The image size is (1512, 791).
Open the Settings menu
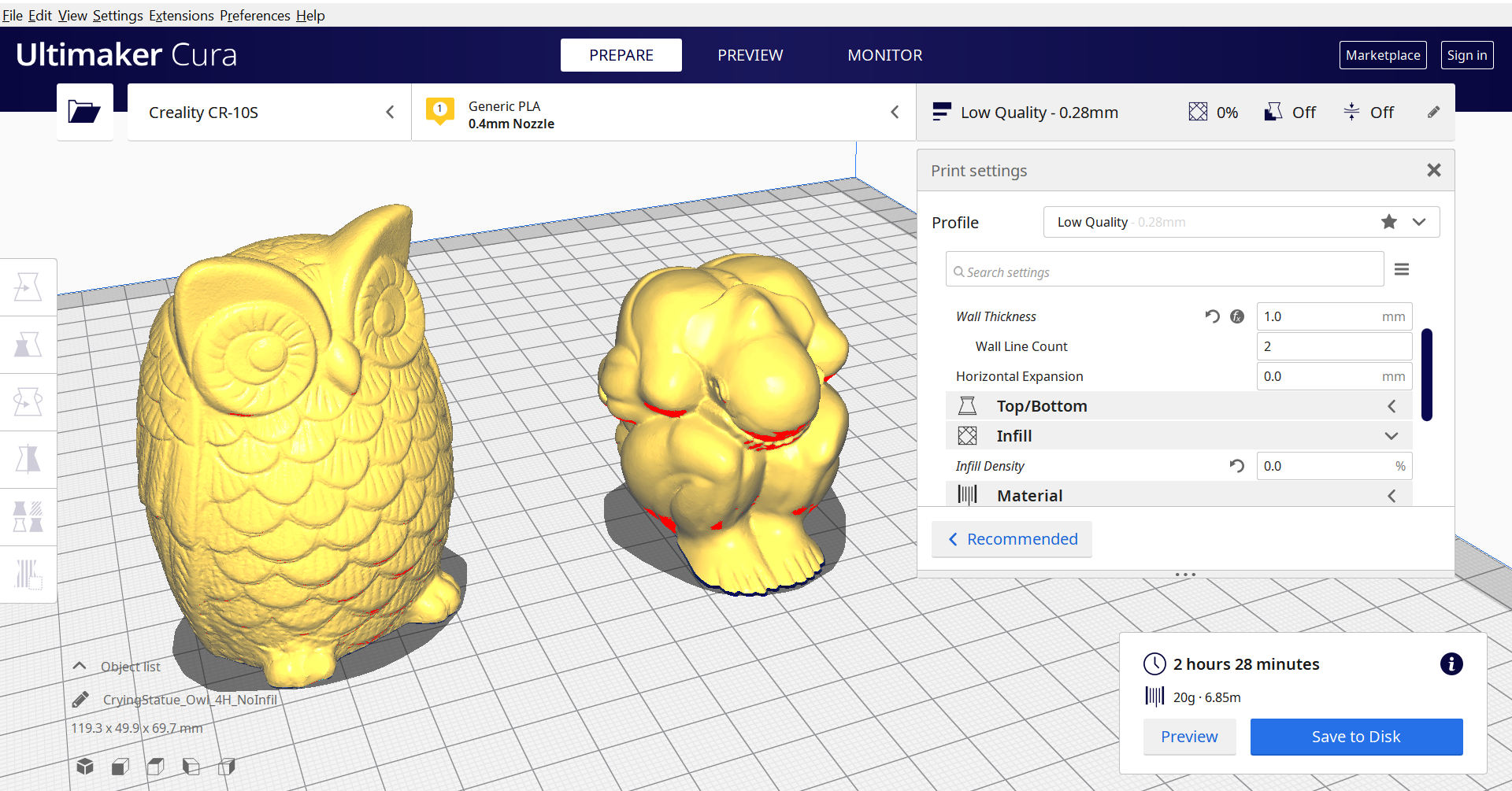pyautogui.click(x=118, y=15)
